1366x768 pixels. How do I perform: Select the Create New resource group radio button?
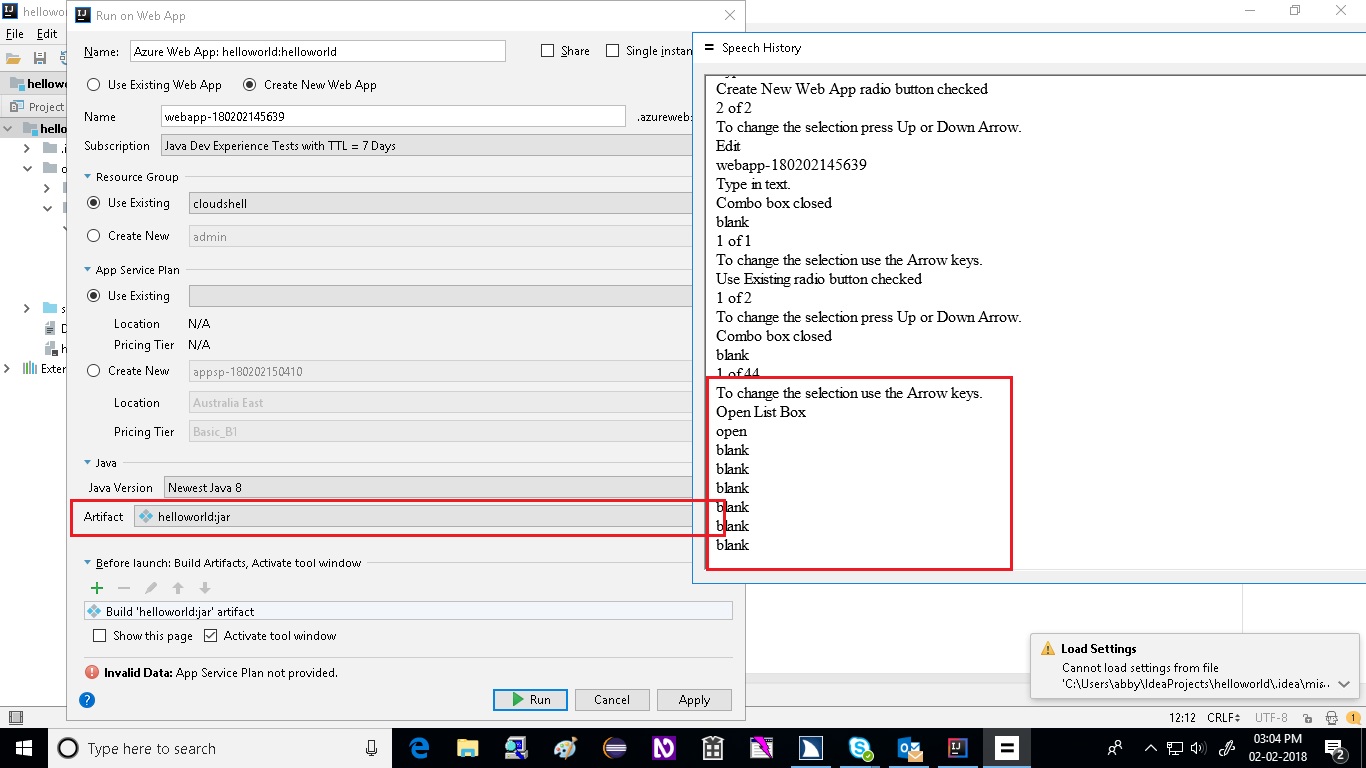click(93, 236)
